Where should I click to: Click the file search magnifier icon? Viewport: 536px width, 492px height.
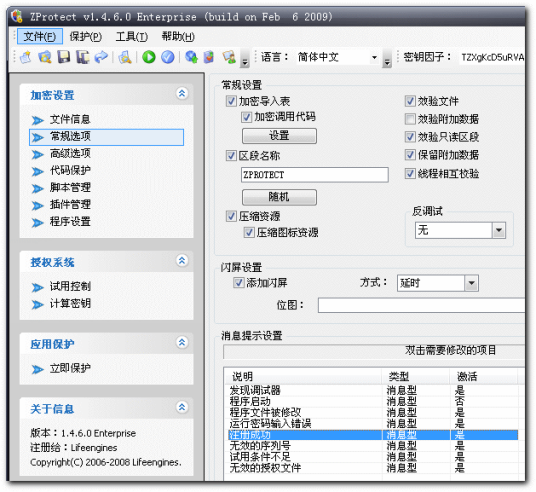125,57
